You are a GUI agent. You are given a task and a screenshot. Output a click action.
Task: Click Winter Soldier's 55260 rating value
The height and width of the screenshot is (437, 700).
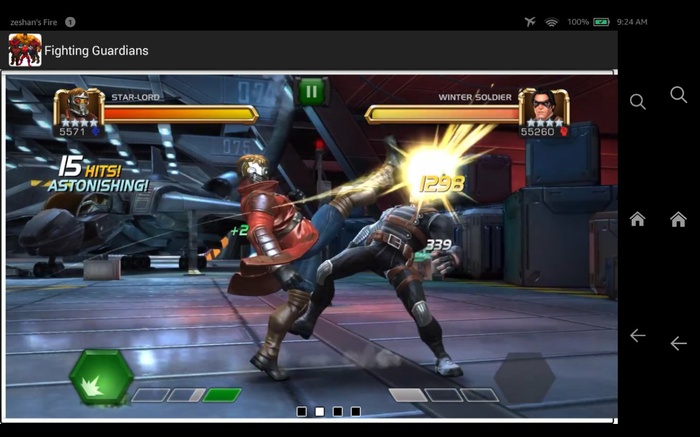pyautogui.click(x=538, y=132)
